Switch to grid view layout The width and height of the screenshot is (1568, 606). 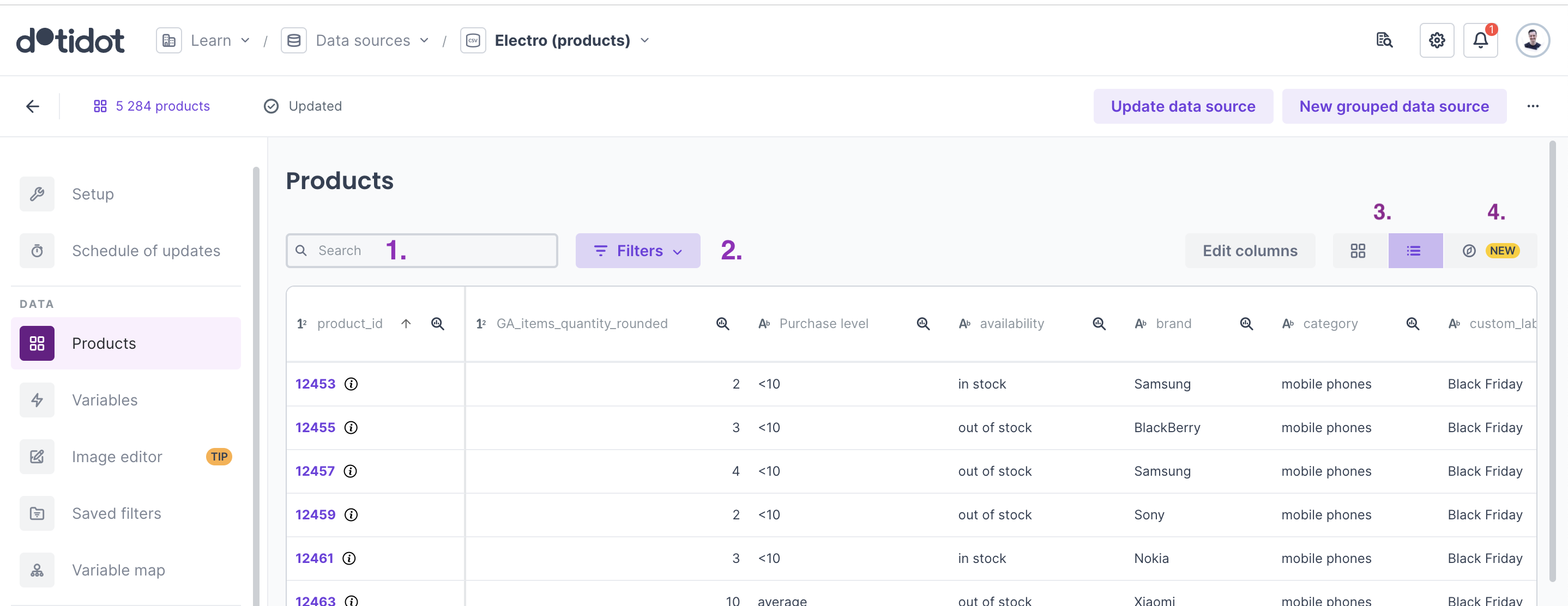[x=1358, y=251]
